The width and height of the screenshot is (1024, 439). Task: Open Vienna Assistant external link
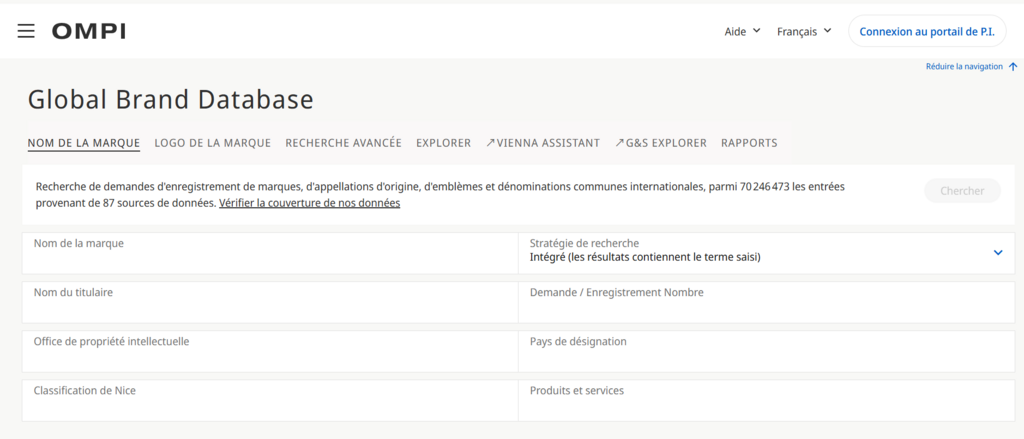point(543,143)
